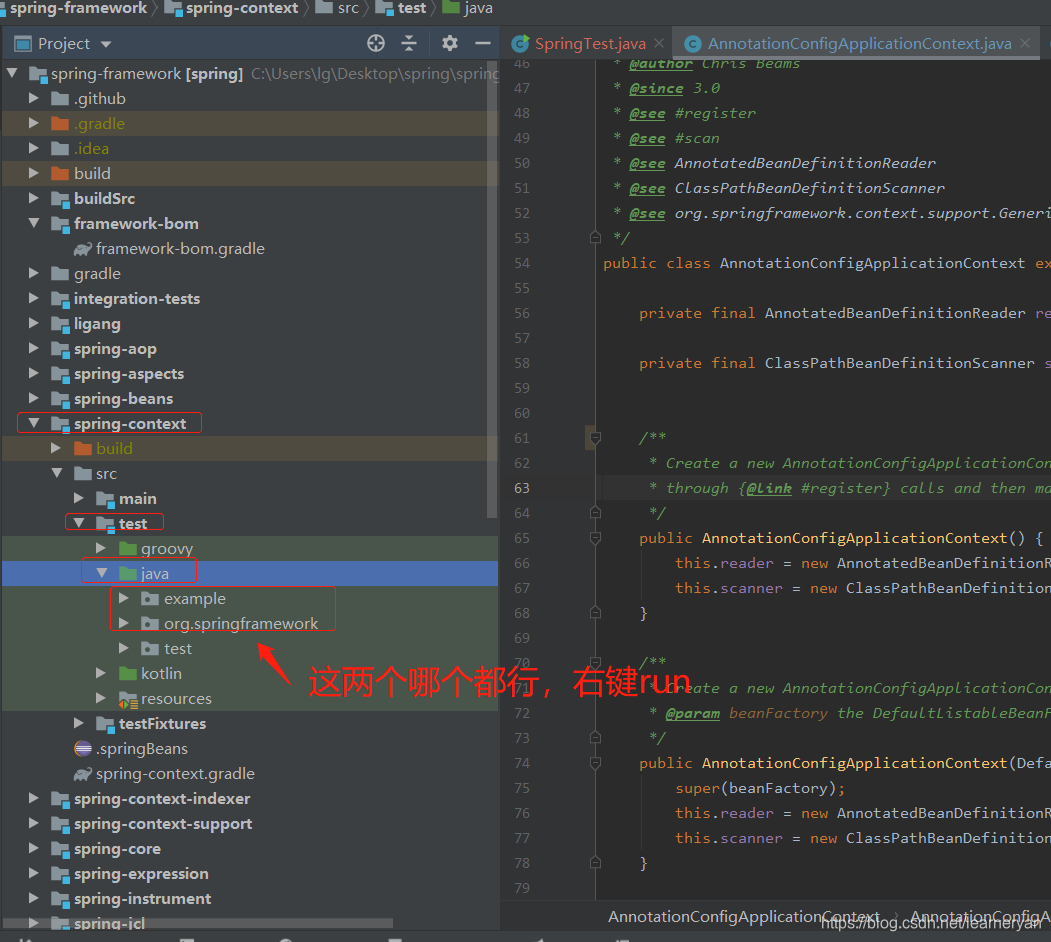Select the test package under java
Viewport: 1051px width, 942px height.
[178, 648]
